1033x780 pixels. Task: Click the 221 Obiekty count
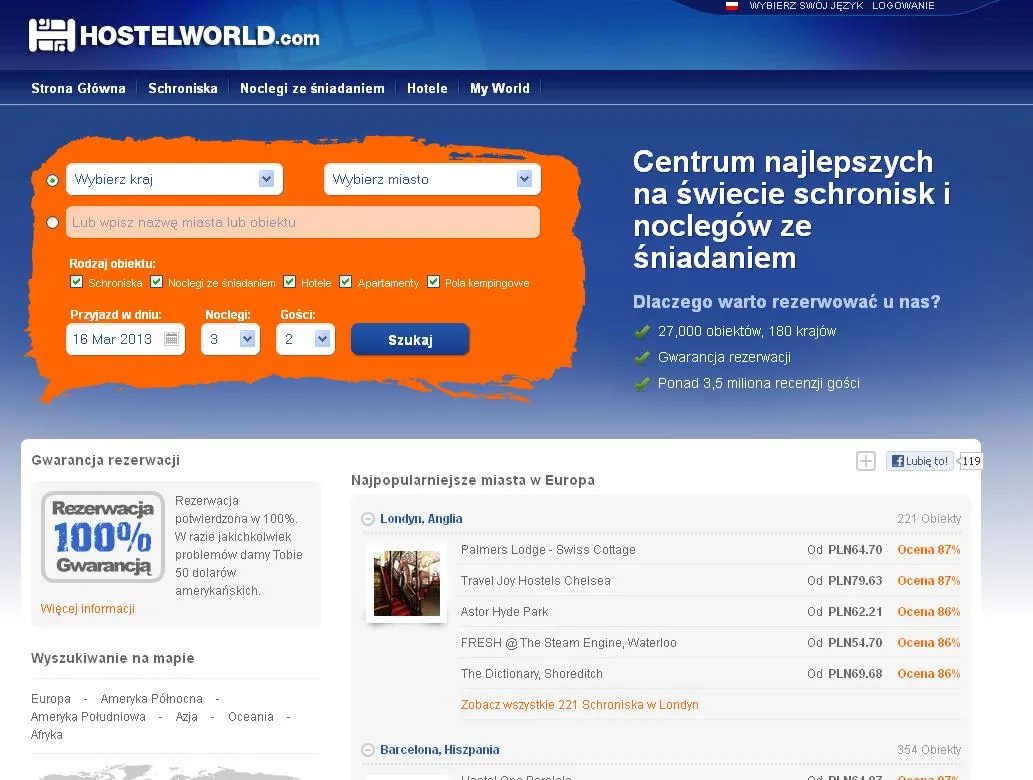929,519
